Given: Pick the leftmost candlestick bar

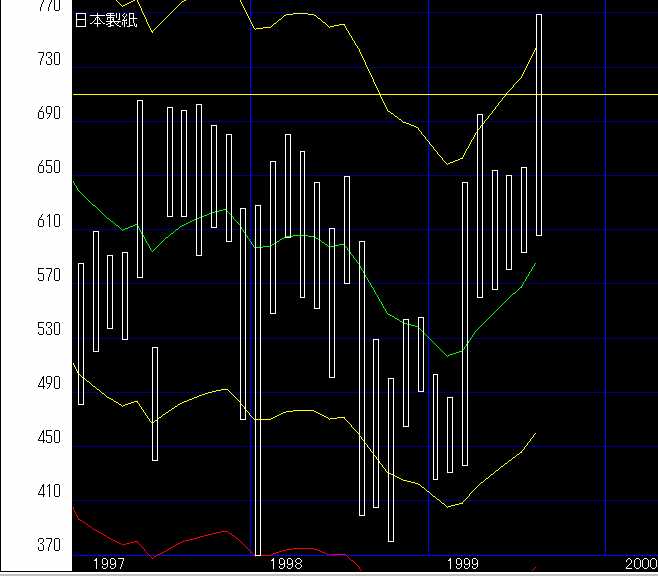Looking at the screenshot, I should pos(81,333).
